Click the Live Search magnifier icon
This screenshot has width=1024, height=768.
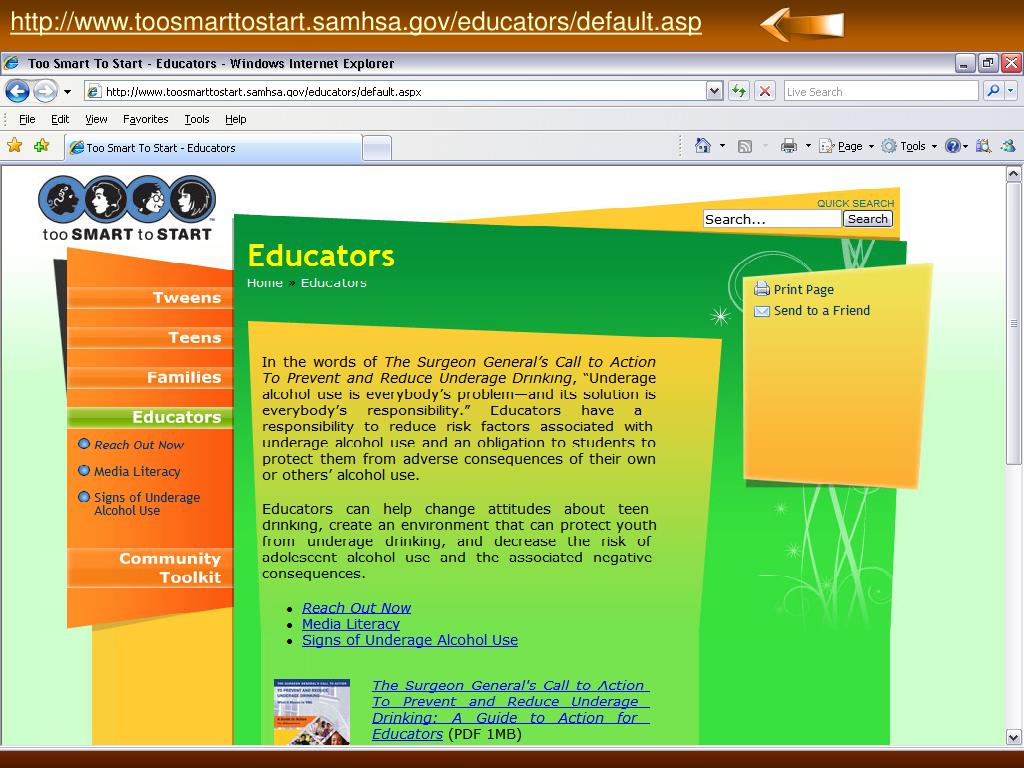(x=993, y=91)
